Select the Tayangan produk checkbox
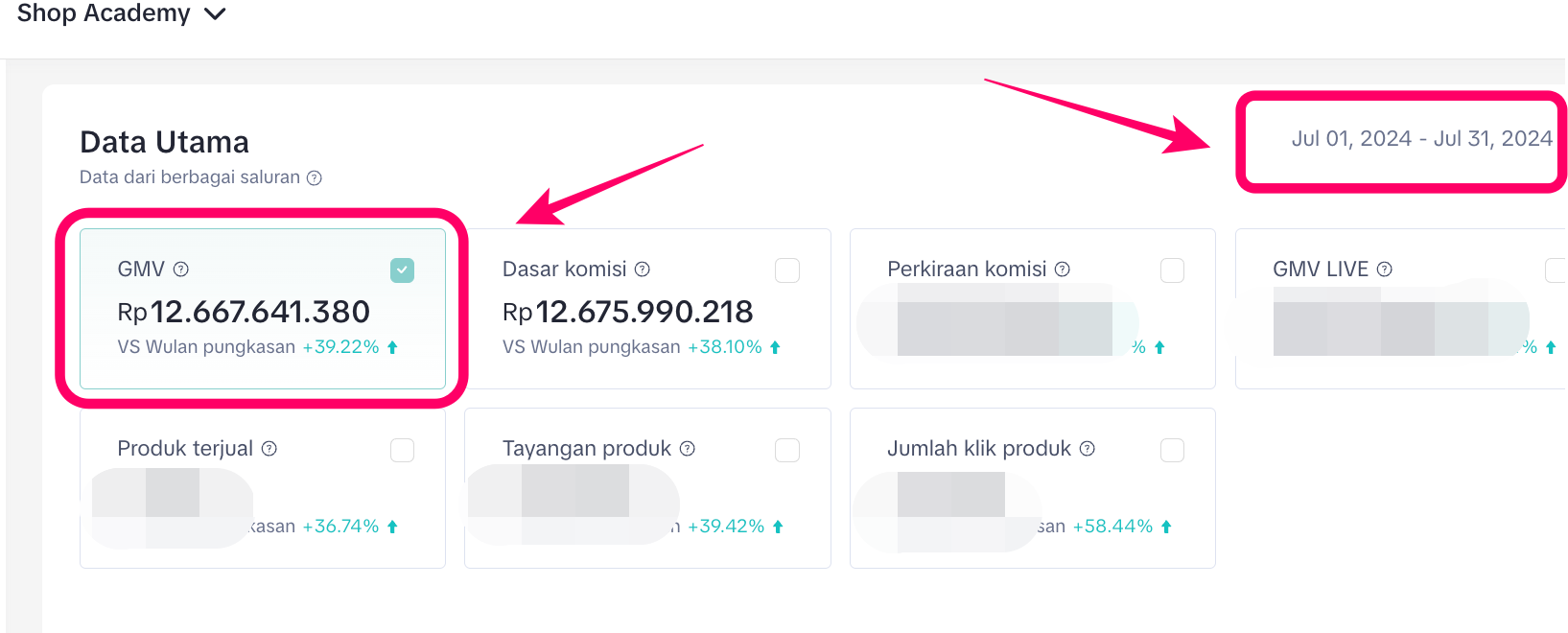 pyautogui.click(x=787, y=450)
